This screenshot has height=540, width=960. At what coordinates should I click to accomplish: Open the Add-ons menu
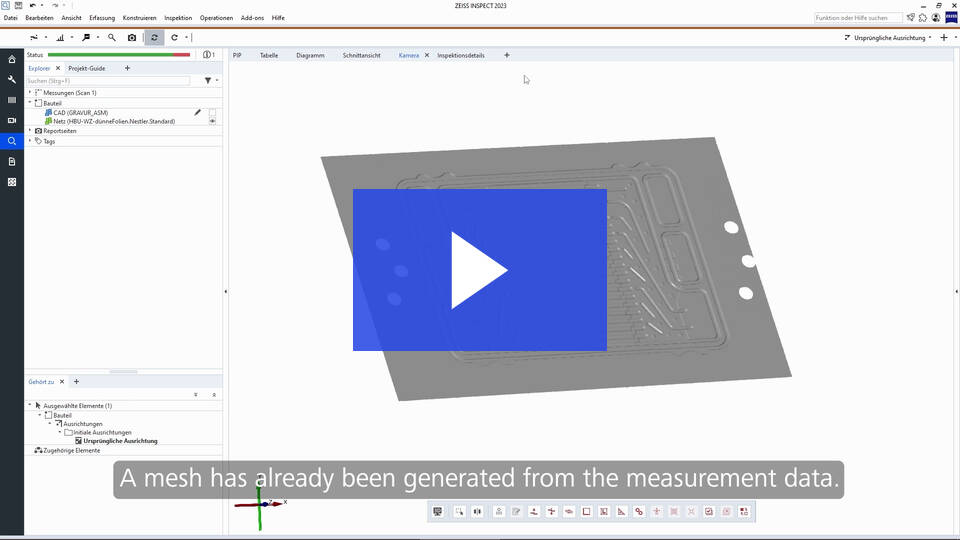click(x=252, y=18)
